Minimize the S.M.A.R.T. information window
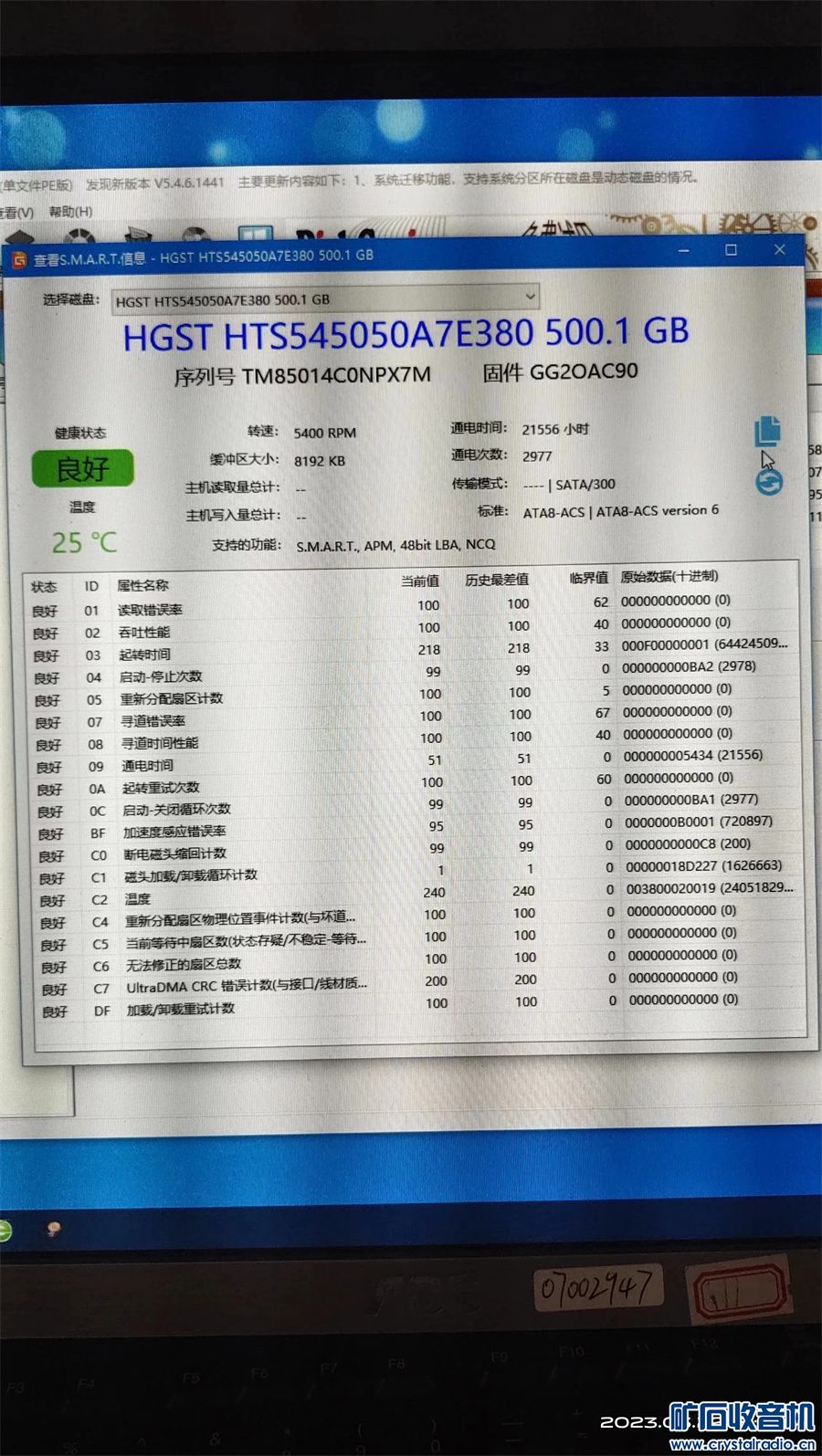Screen dimensions: 822x1456 [x=684, y=251]
